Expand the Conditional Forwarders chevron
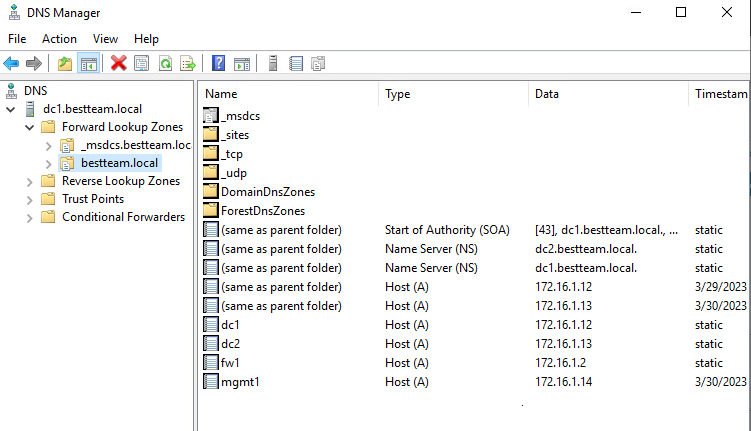 click(30, 218)
